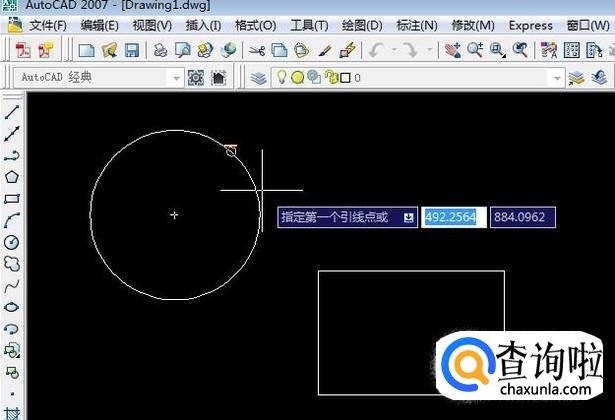Click the Match Properties brush icon

coord(324,50)
